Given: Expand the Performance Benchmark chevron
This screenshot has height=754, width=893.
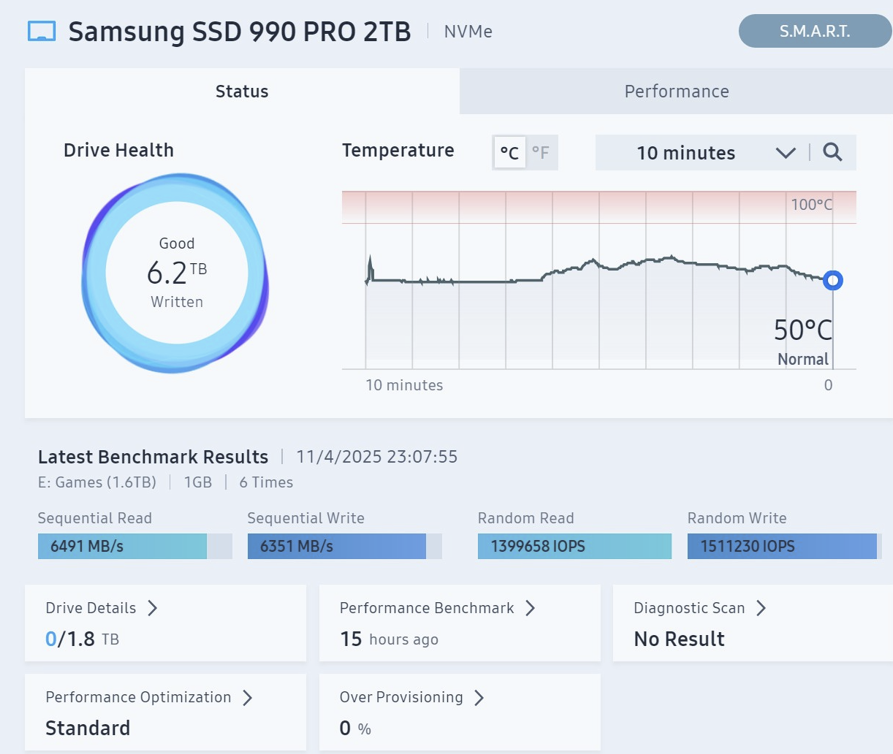Looking at the screenshot, I should [530, 608].
